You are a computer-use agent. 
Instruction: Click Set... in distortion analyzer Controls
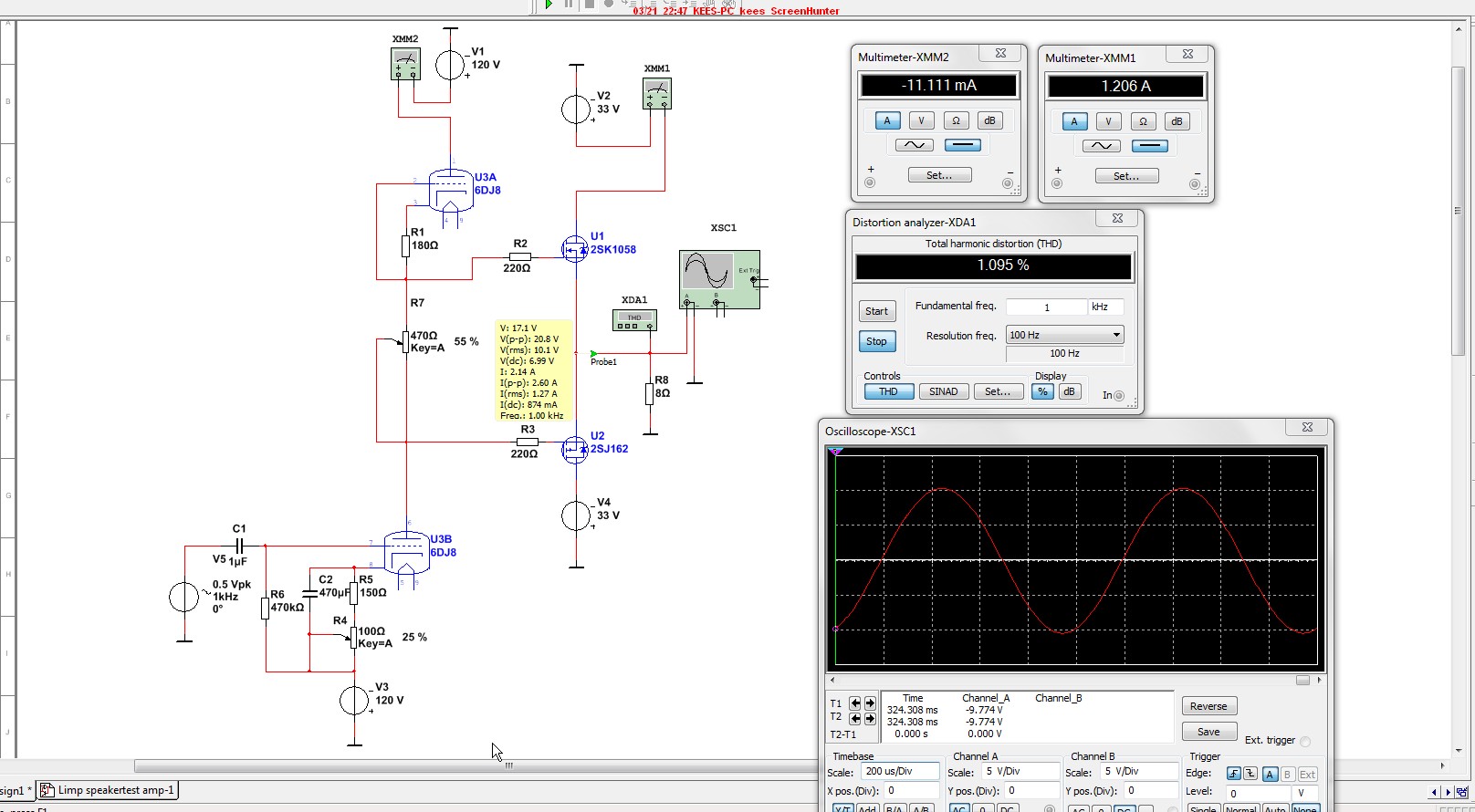(998, 391)
